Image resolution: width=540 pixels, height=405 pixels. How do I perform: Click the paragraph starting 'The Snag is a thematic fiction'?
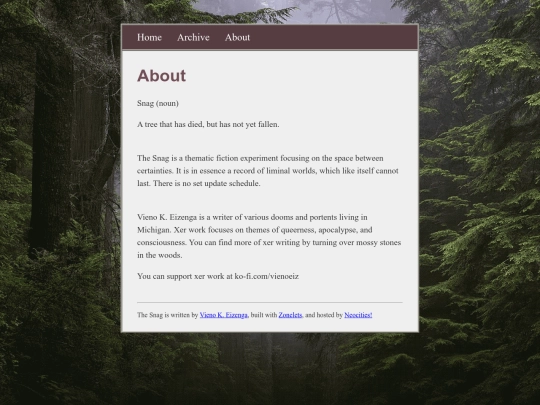268,171
